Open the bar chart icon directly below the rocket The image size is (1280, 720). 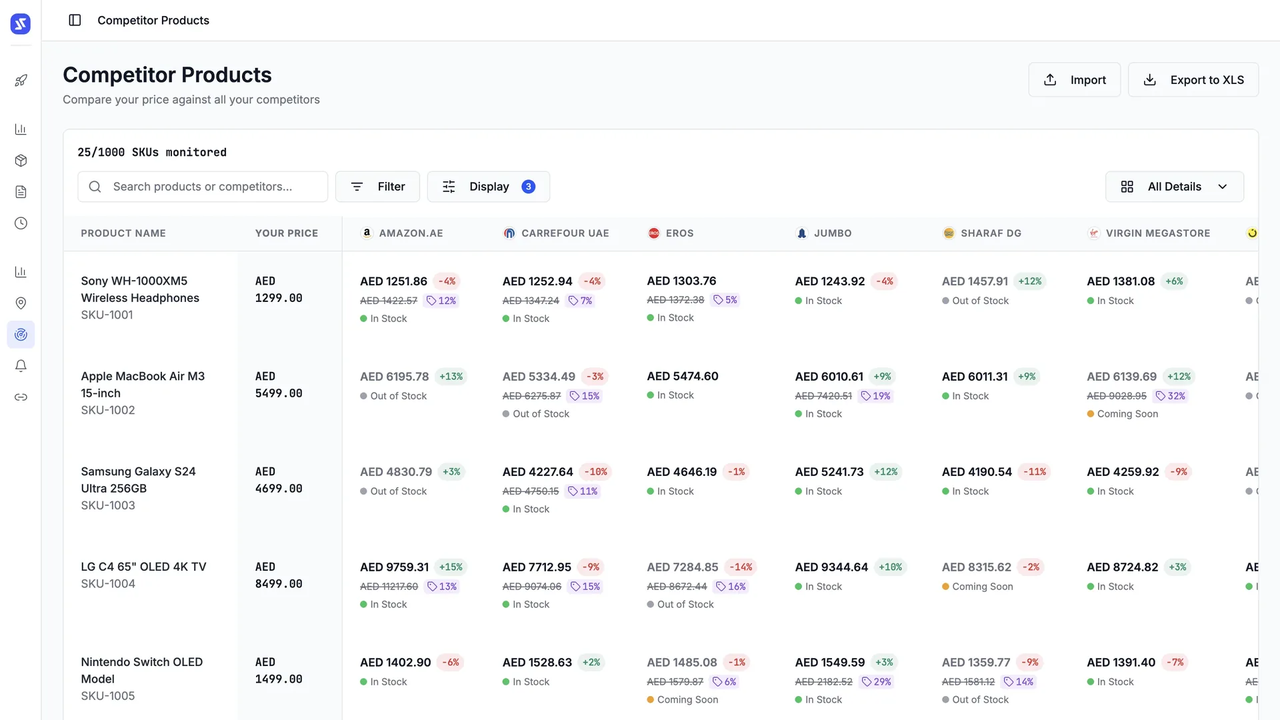pyautogui.click(x=21, y=129)
